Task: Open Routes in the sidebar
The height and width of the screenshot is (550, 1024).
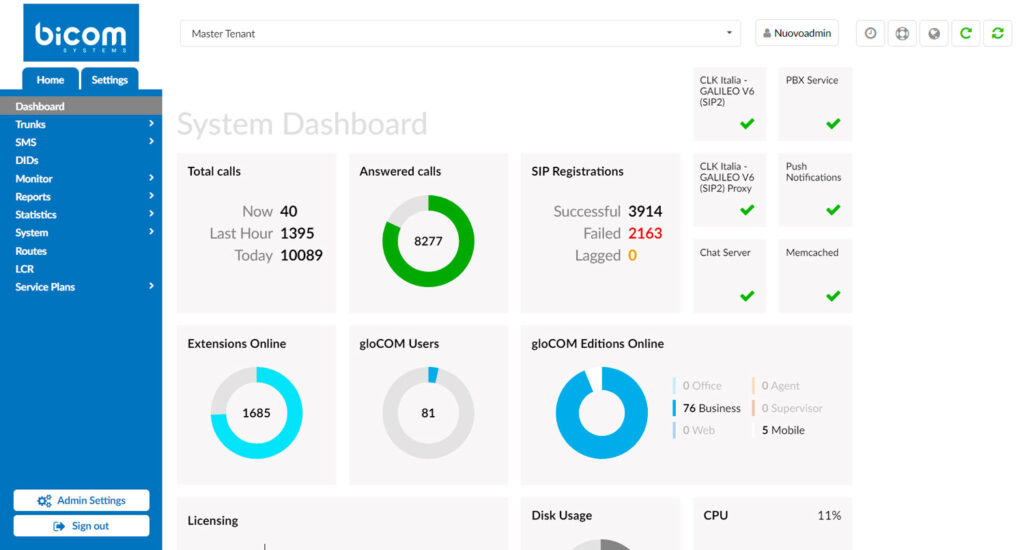Action: (x=81, y=251)
